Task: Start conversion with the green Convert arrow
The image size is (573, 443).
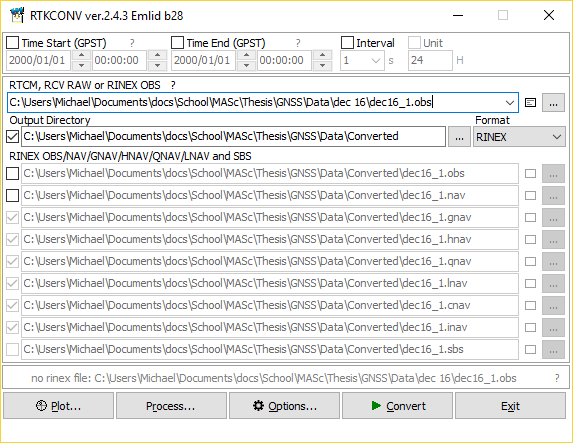Action: tap(376, 405)
